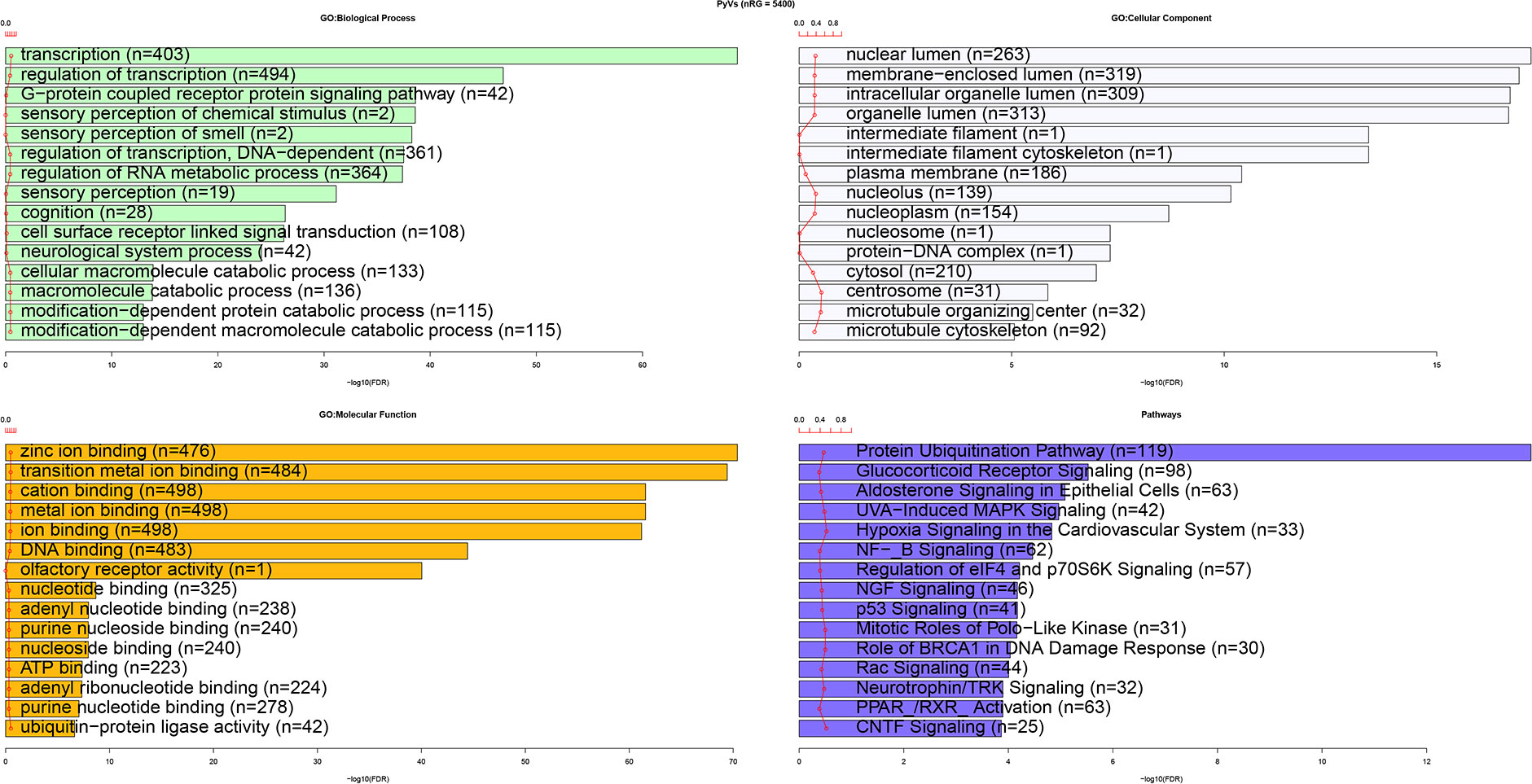Click the 'transcription (n=403)' bar label
This screenshot has width=1532, height=784.
tap(105, 55)
